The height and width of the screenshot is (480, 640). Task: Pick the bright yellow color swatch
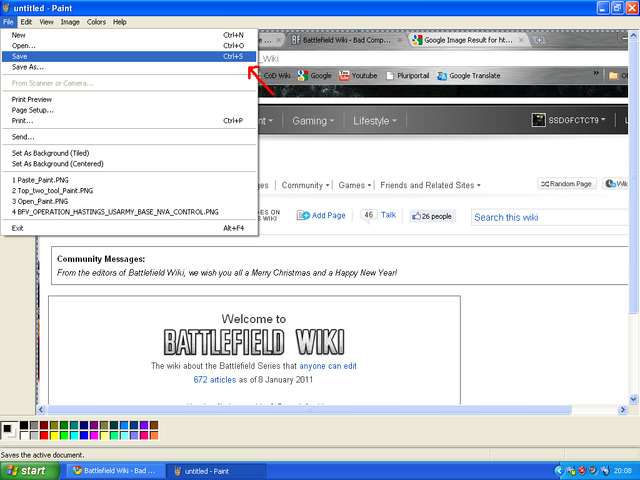(x=54, y=436)
